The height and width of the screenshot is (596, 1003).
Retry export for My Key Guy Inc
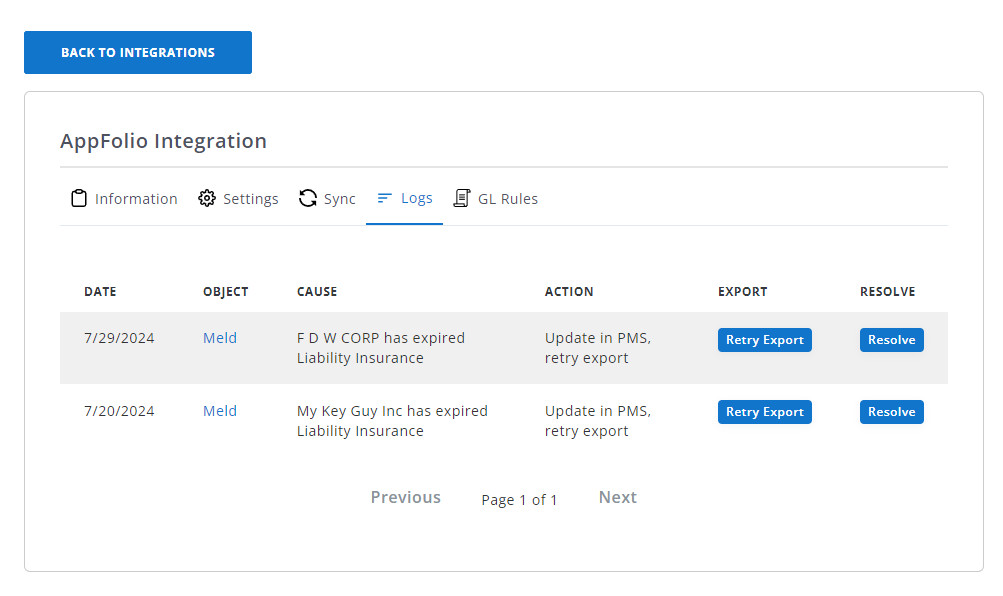pos(764,412)
